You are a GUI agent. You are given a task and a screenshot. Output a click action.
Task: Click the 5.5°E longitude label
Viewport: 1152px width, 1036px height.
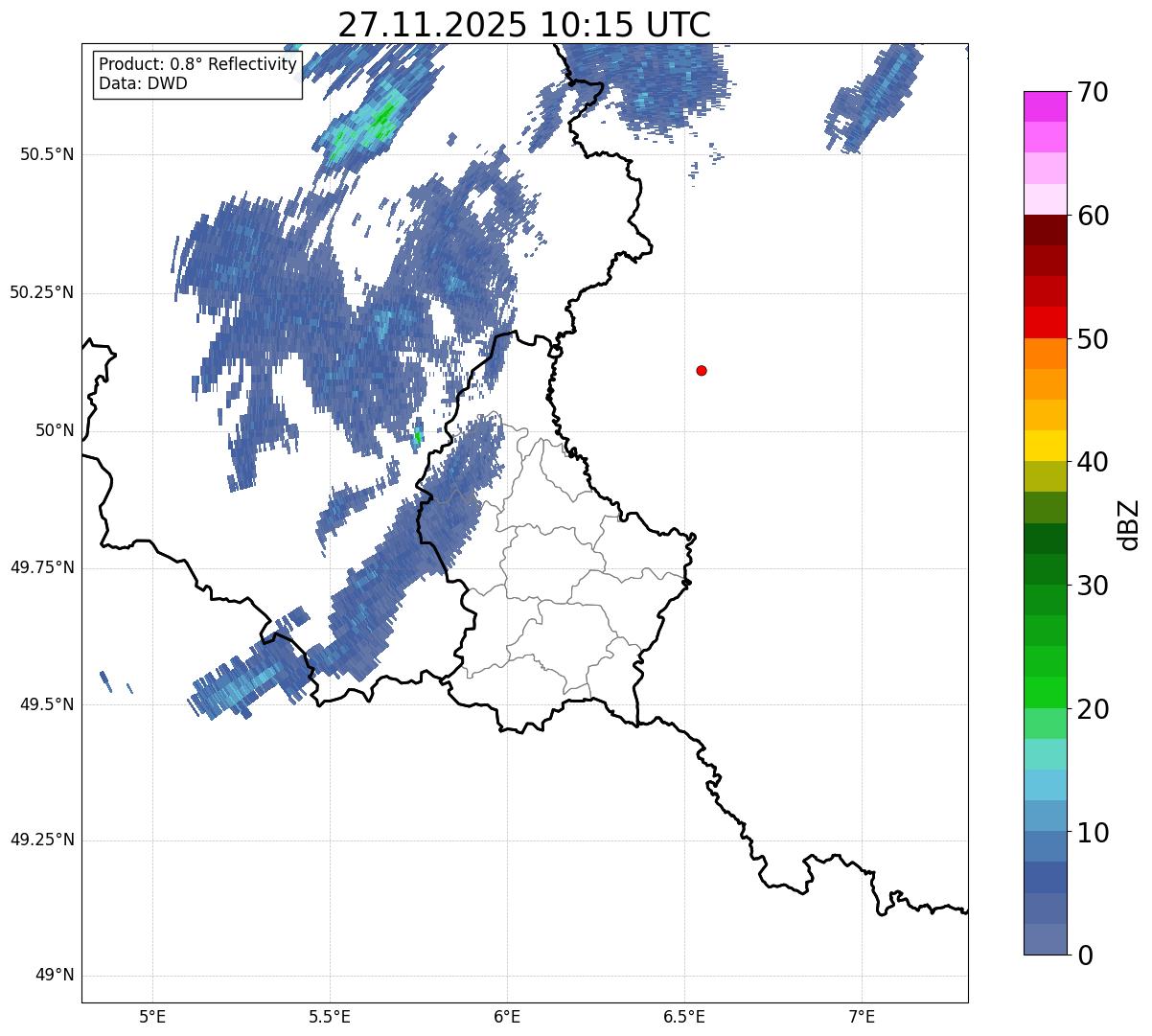coord(330,1016)
